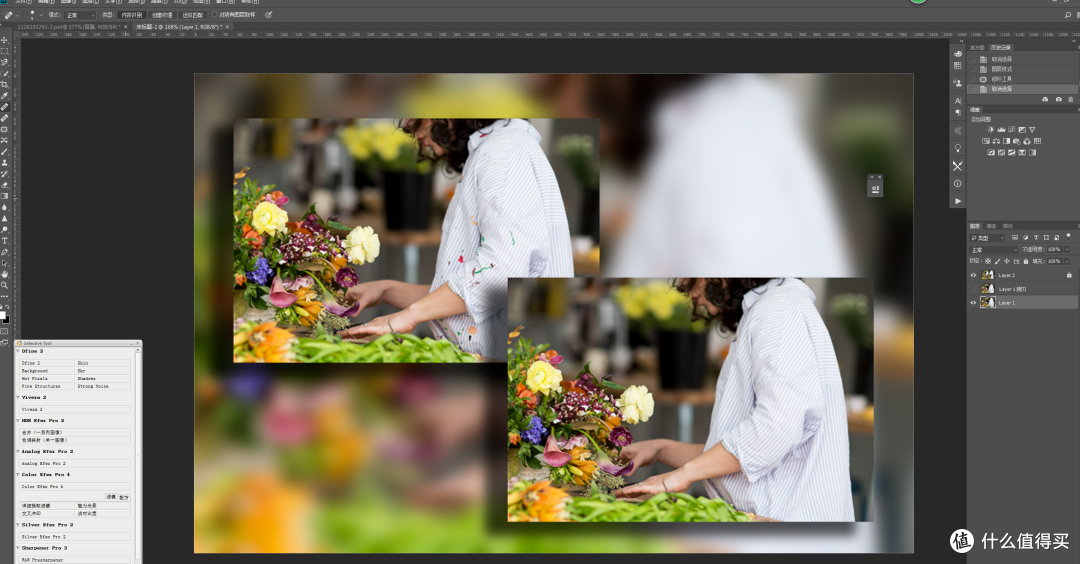The image size is (1080, 564).
Task: Switch to the Paths panel tab
Action: [1008, 226]
